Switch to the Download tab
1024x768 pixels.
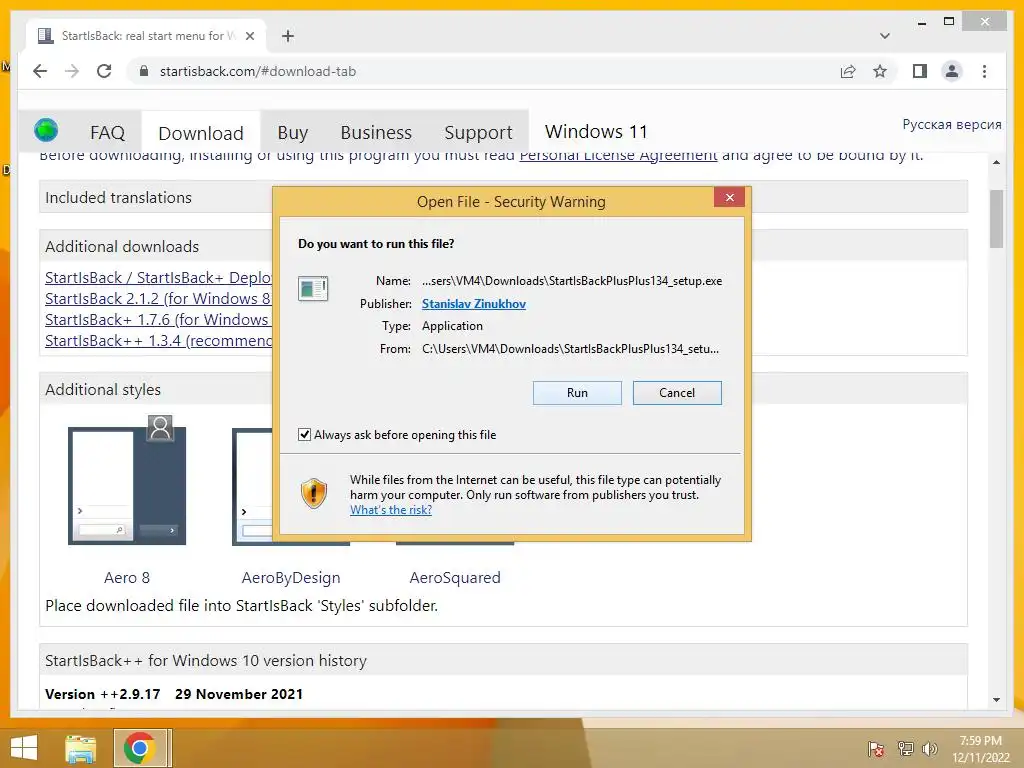click(200, 133)
